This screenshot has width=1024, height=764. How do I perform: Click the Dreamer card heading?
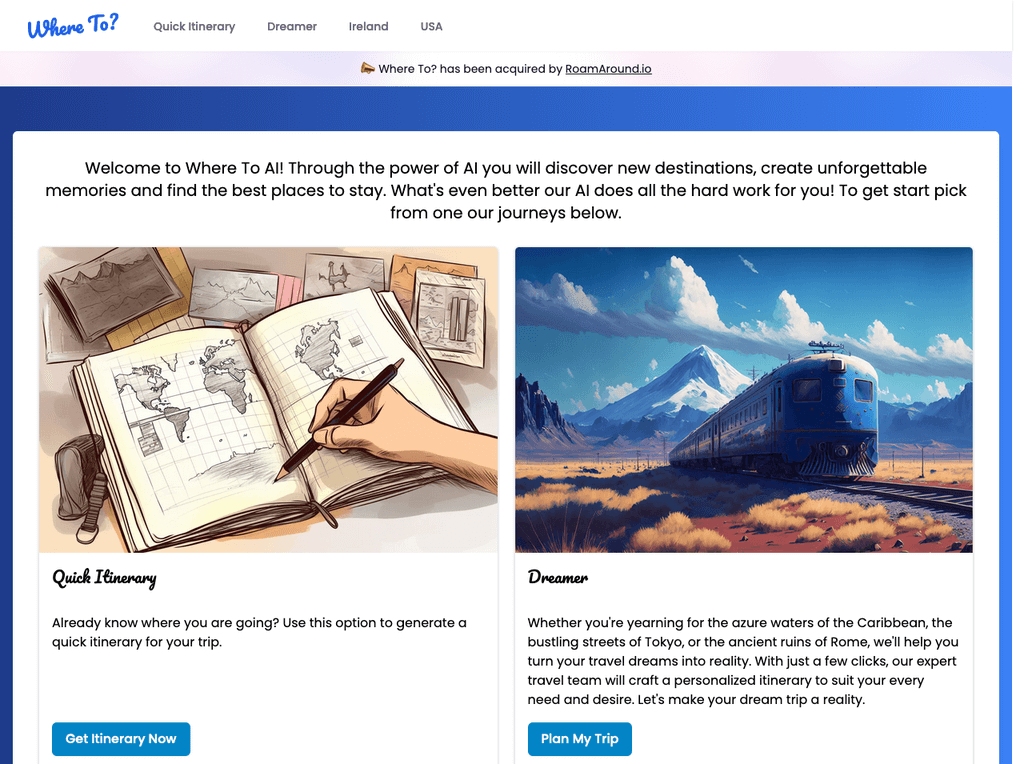(558, 577)
